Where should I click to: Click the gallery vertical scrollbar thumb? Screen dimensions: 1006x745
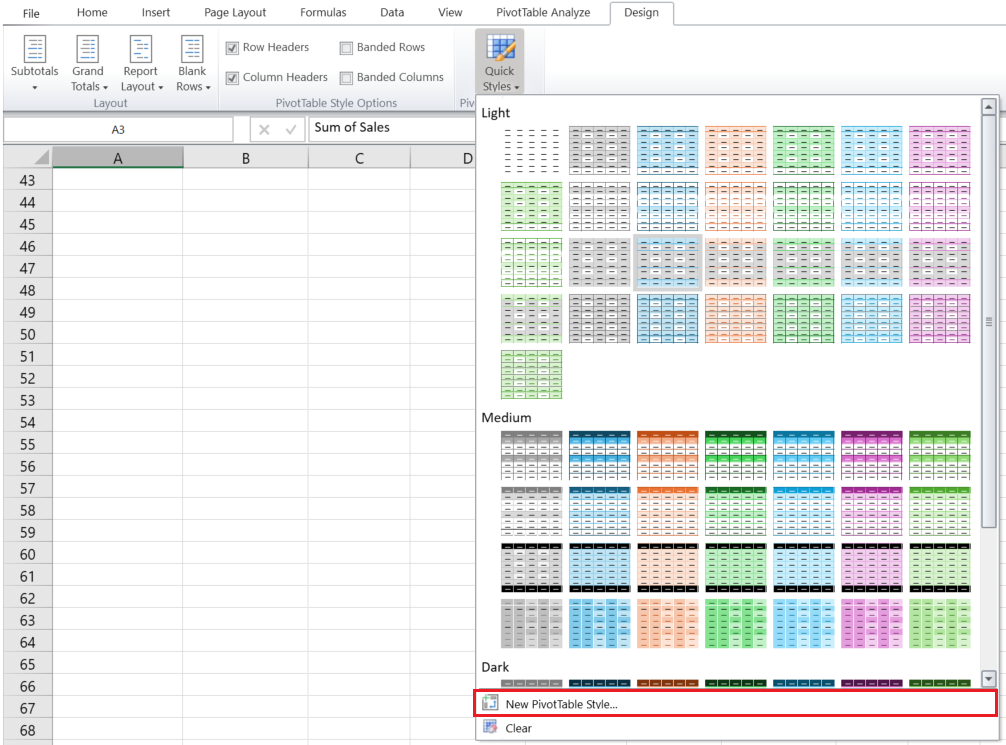(x=989, y=322)
